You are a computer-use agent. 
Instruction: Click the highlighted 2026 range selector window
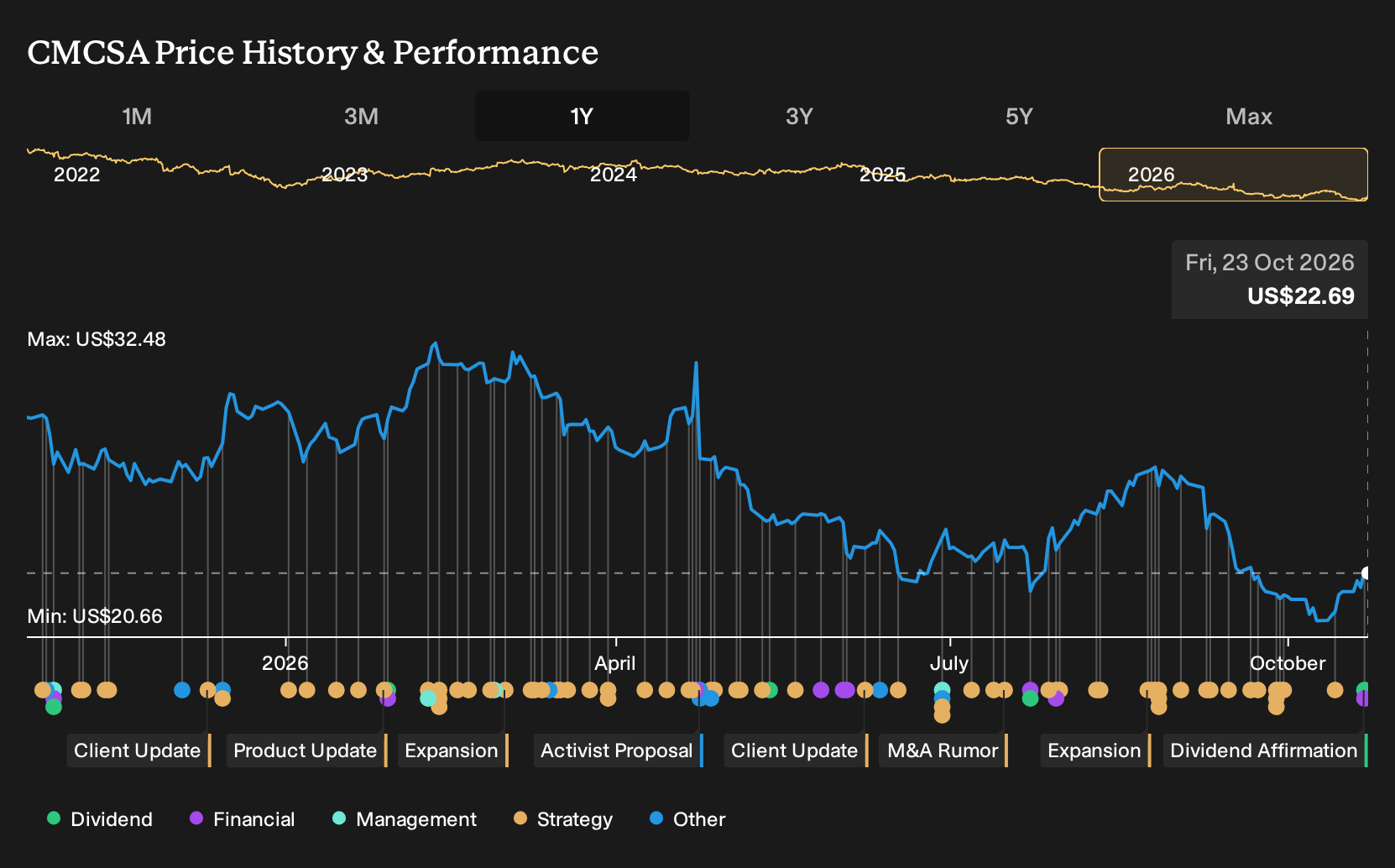(1234, 175)
